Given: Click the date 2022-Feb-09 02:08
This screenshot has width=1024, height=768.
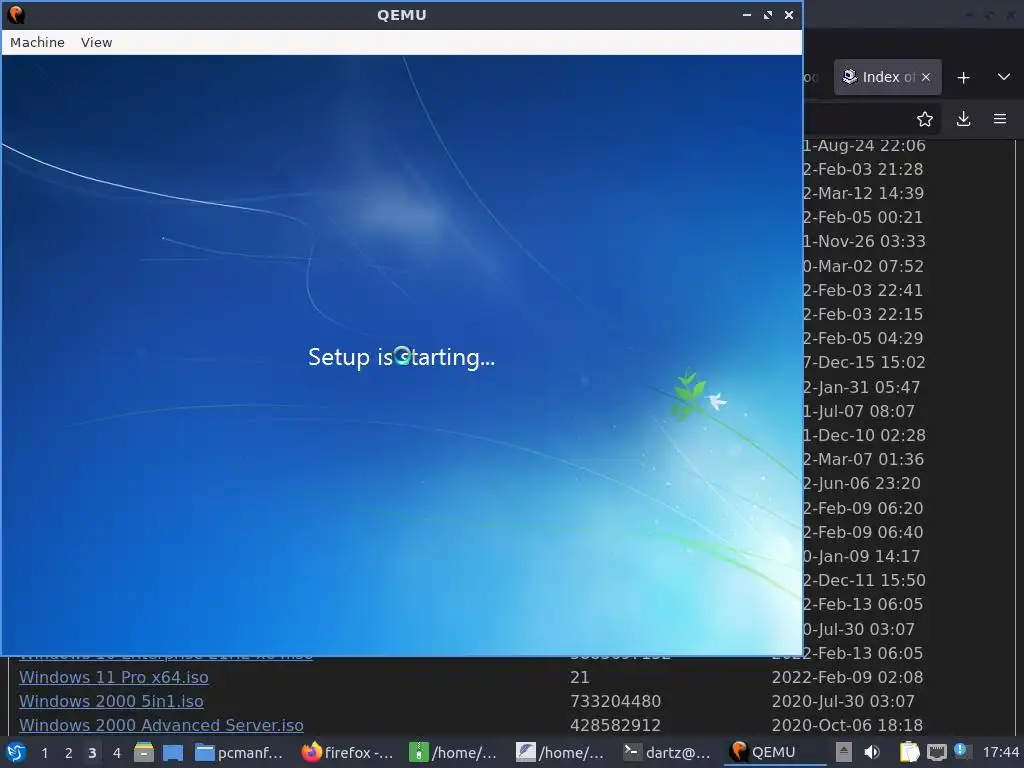Looking at the screenshot, I should click(847, 677).
